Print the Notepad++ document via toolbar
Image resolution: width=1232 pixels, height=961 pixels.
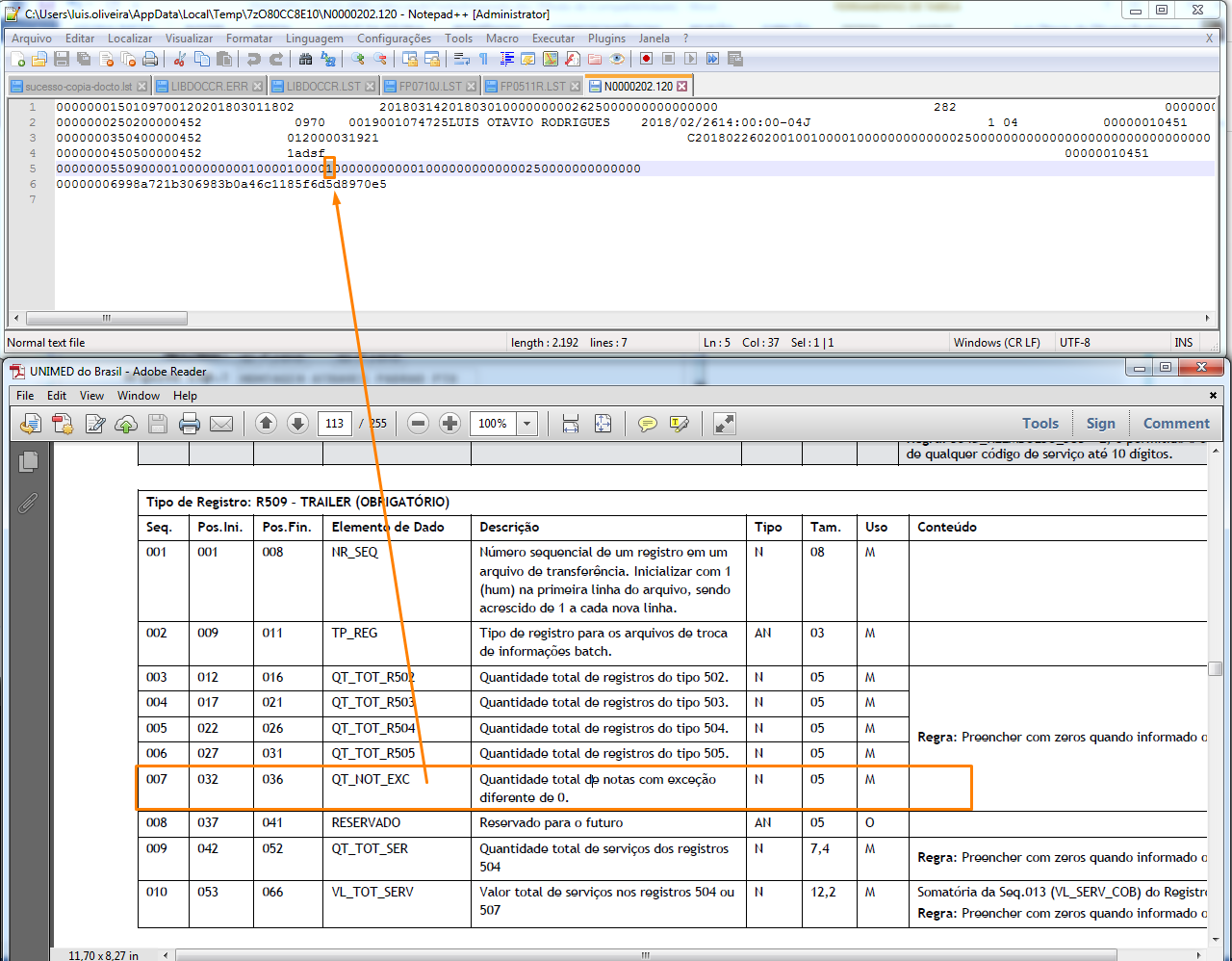[150, 59]
